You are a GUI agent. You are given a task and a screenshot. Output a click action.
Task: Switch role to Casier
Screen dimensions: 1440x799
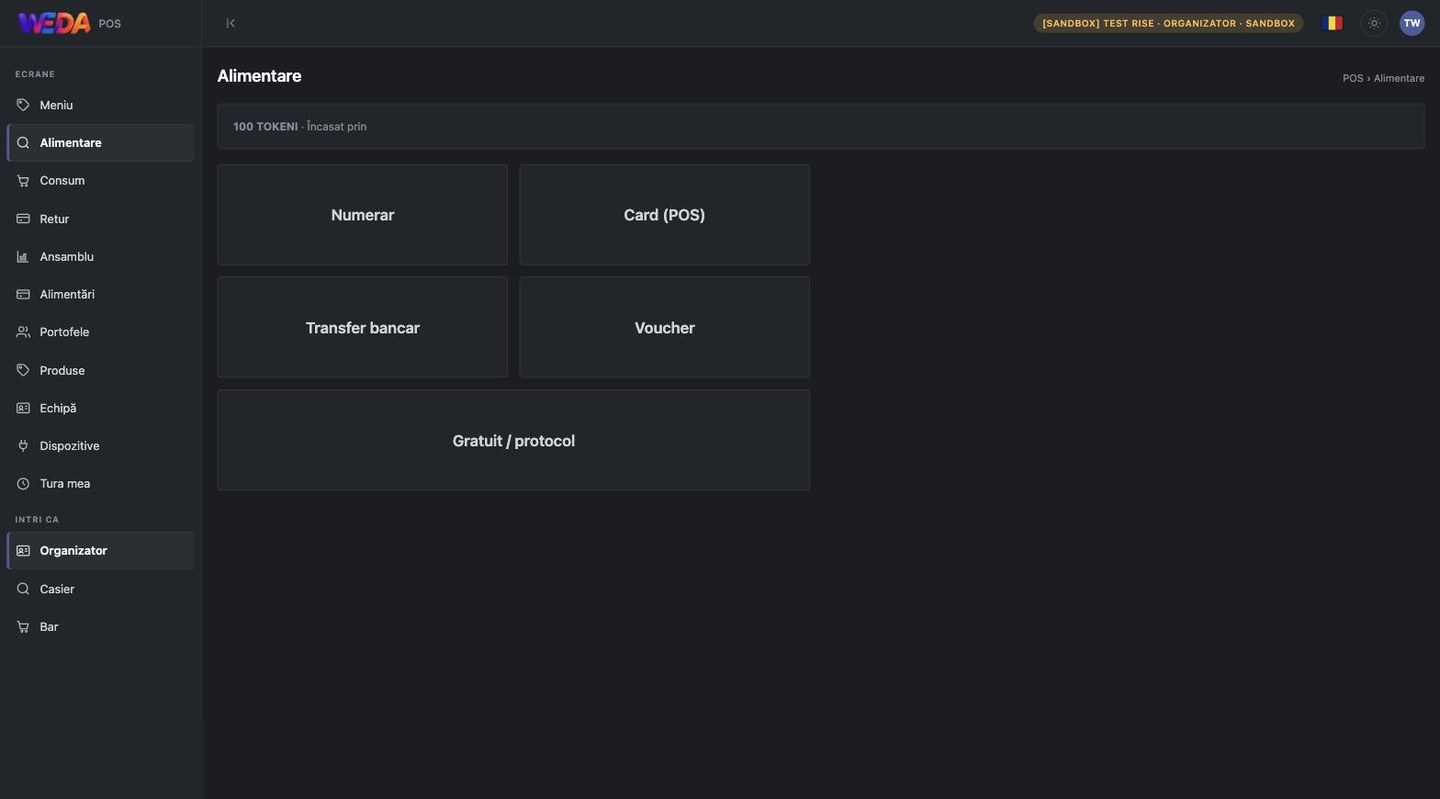coord(100,589)
